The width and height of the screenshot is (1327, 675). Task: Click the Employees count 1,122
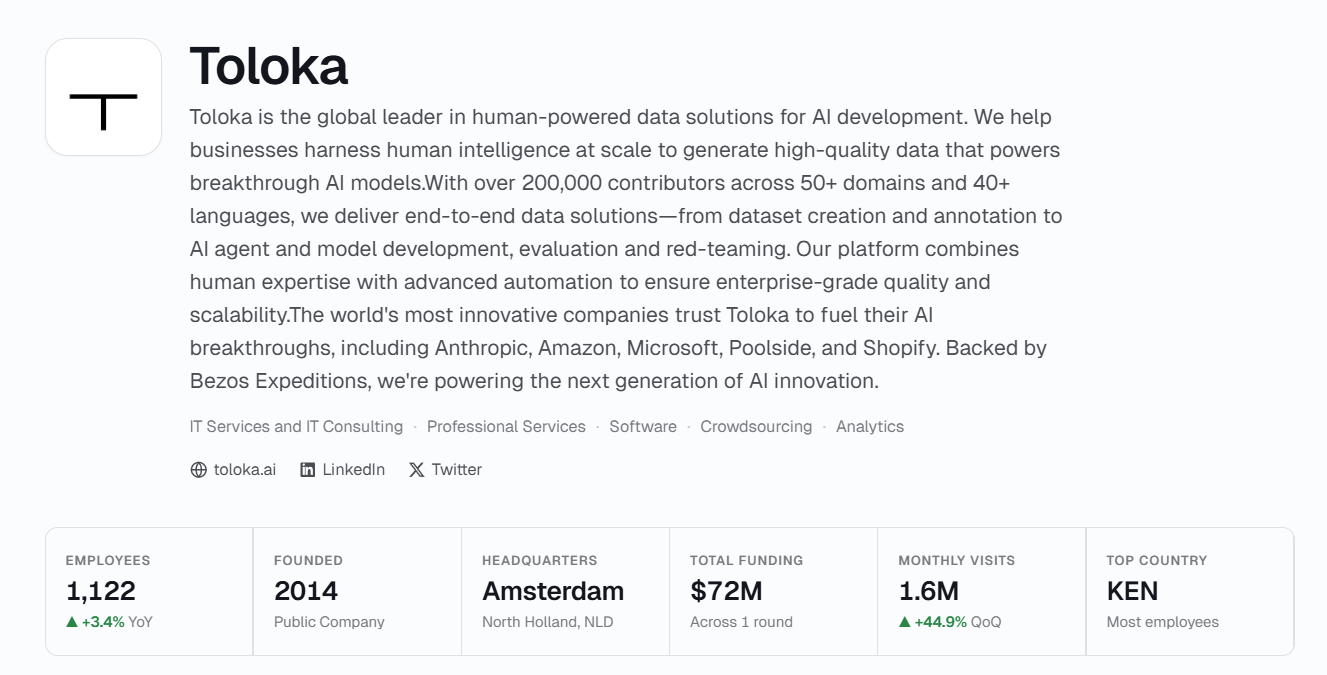point(100,591)
